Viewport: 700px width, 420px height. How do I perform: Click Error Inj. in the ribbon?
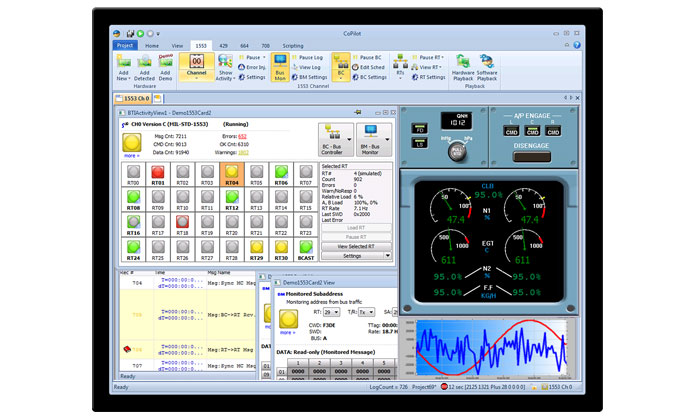pyautogui.click(x=252, y=67)
